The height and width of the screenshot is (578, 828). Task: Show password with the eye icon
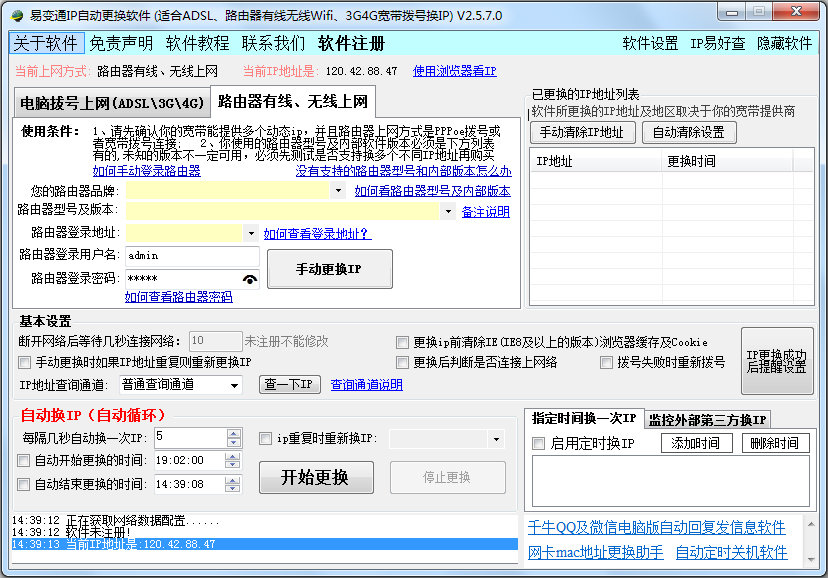(x=250, y=279)
